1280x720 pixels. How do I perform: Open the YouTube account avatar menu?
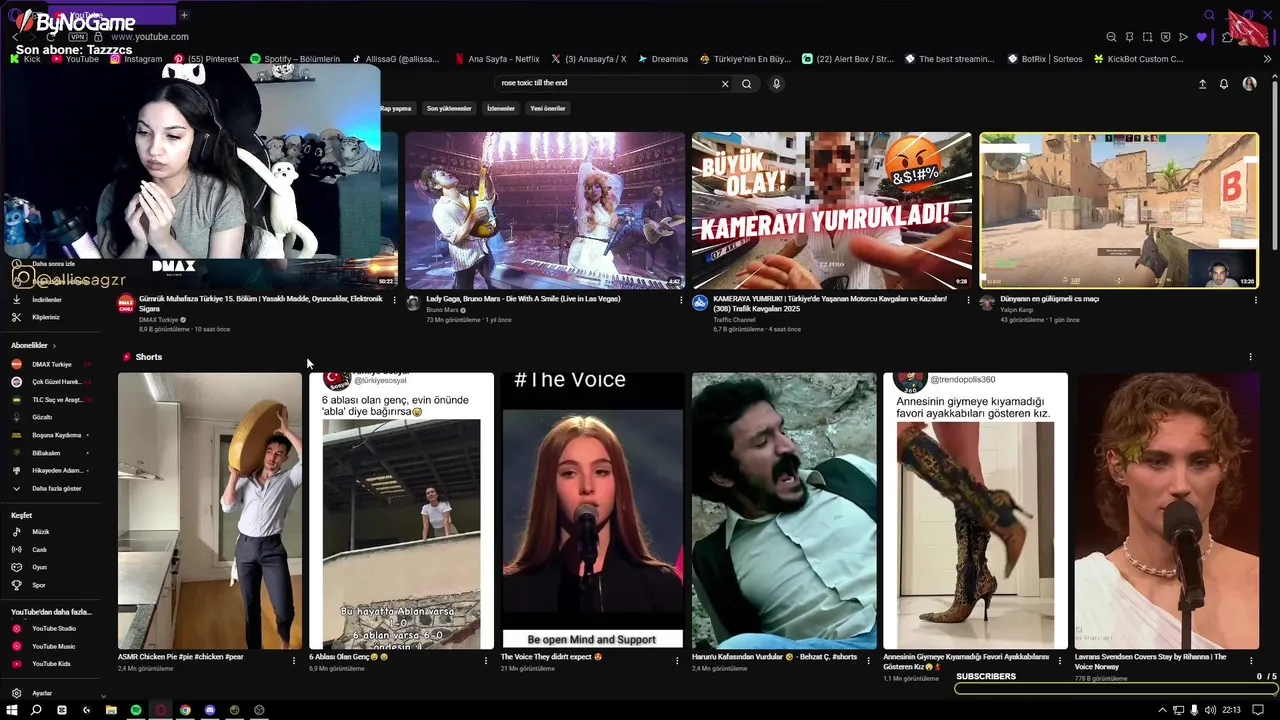click(x=1249, y=84)
